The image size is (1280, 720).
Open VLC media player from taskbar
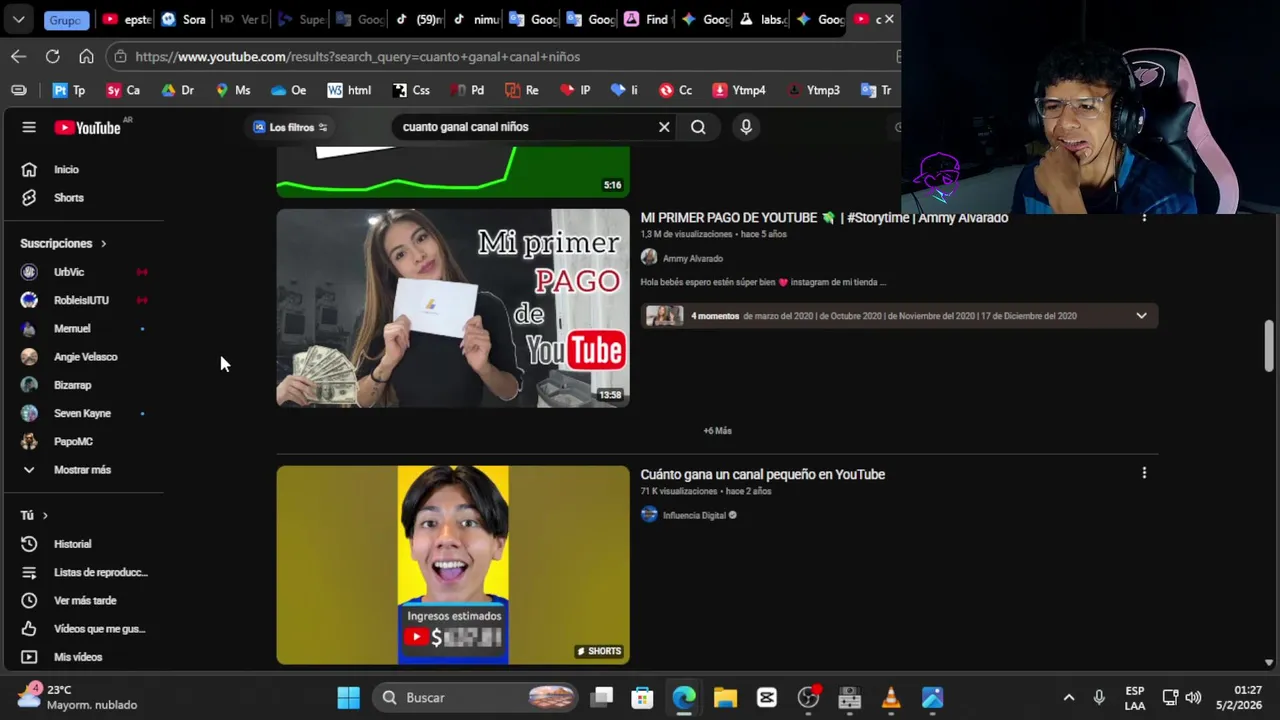coord(891,697)
